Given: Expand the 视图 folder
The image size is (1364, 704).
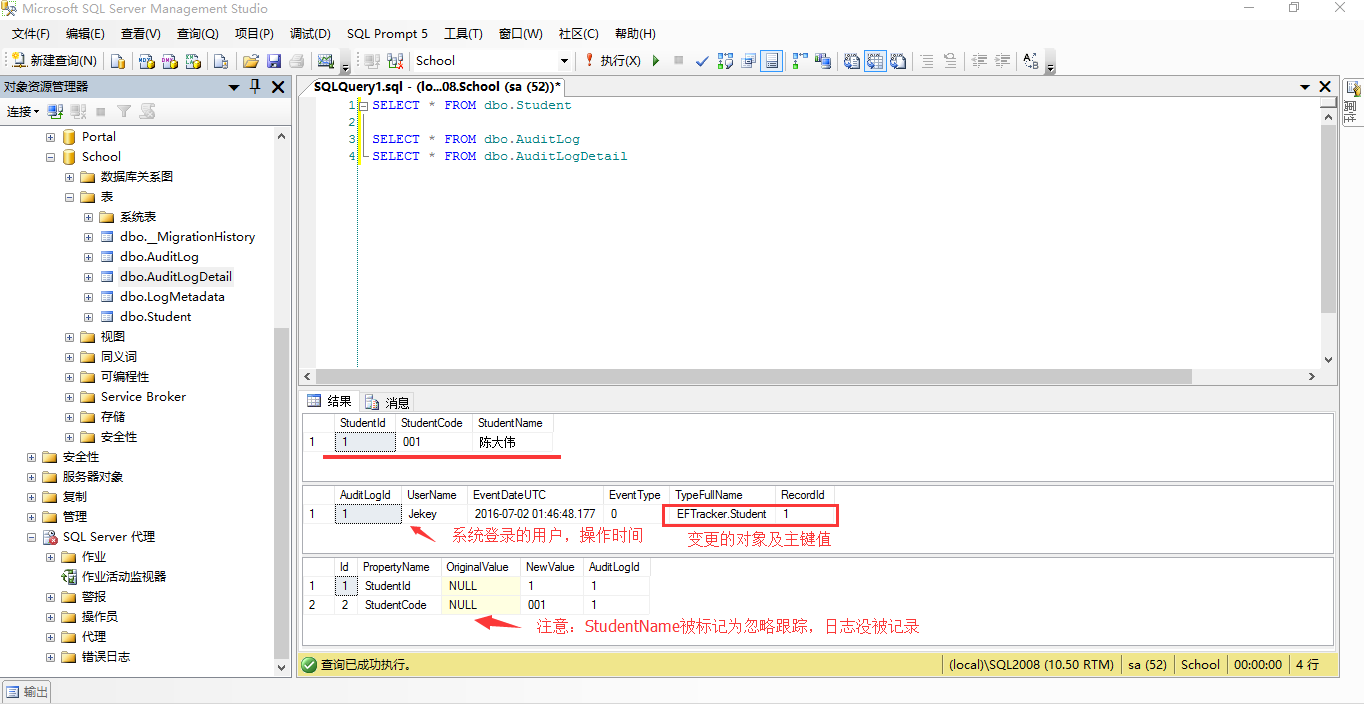Looking at the screenshot, I should [x=69, y=337].
